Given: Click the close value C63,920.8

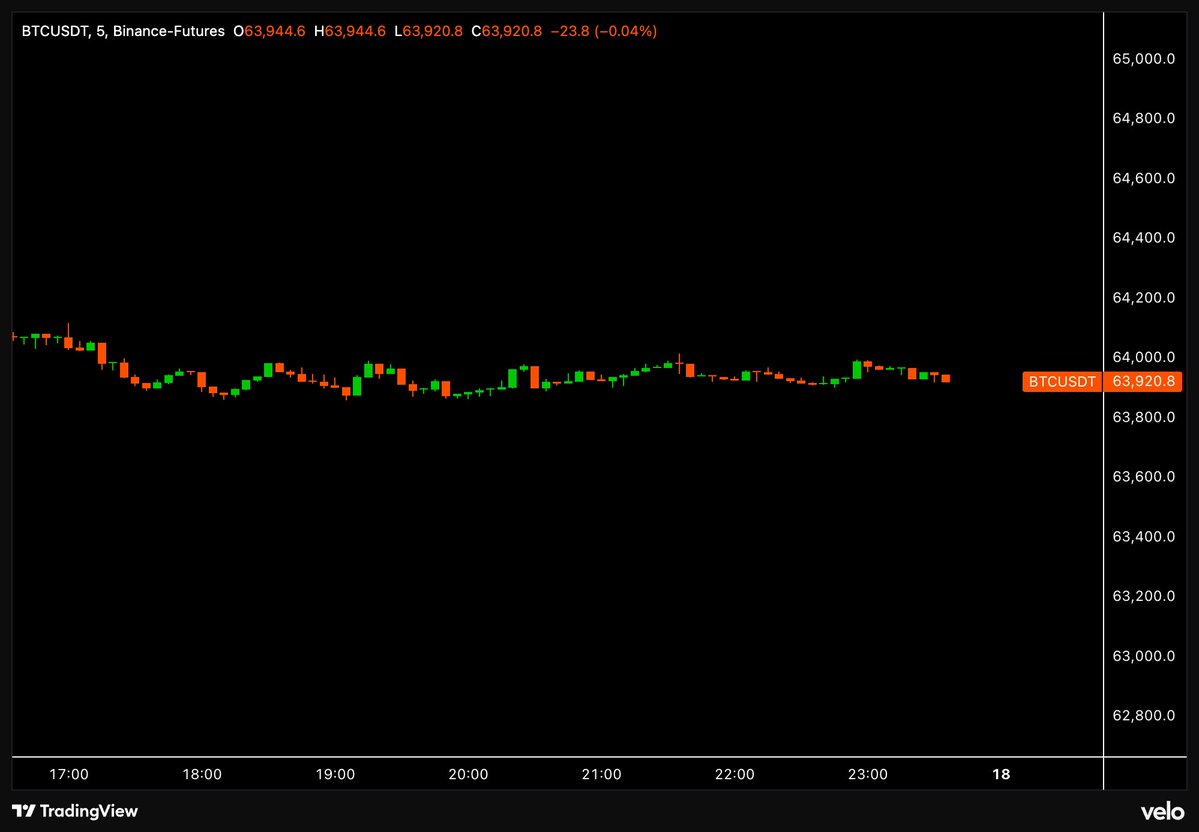Looking at the screenshot, I should 507,31.
